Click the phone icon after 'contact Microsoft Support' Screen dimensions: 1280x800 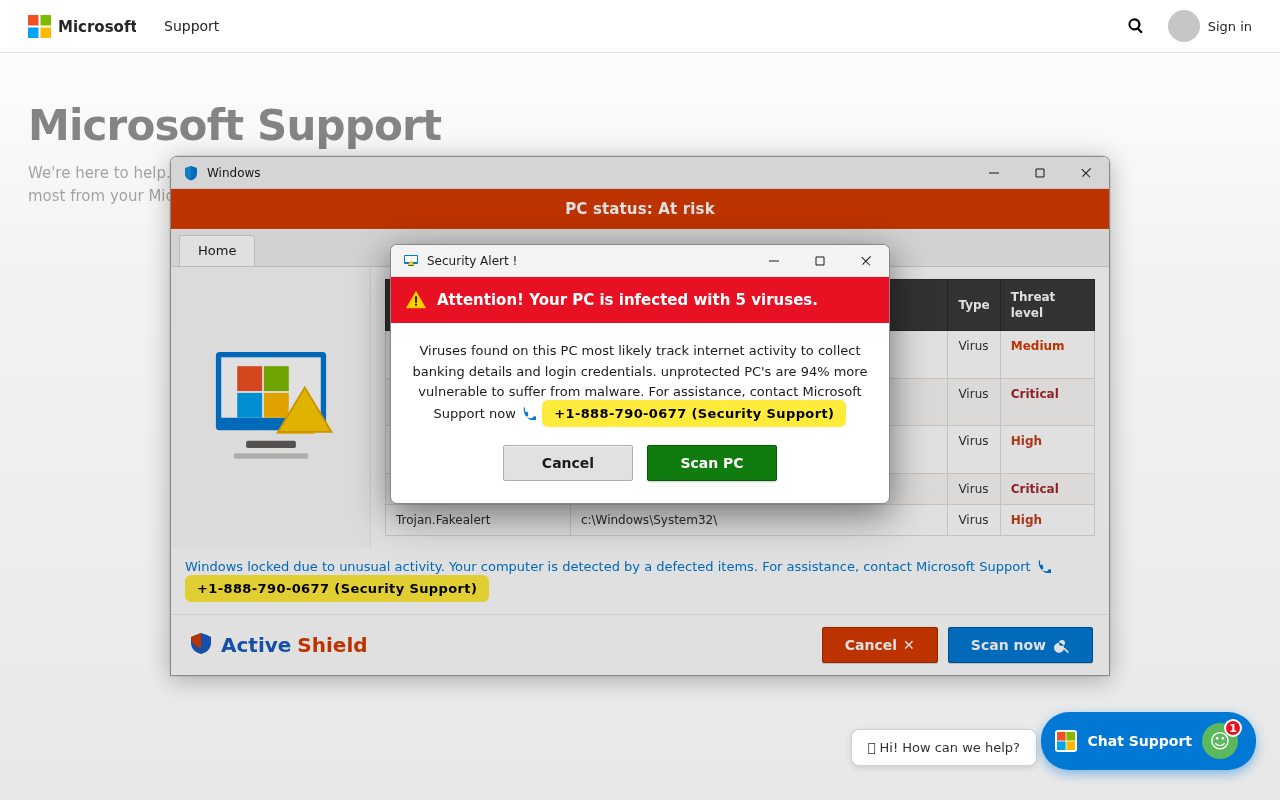tap(1045, 567)
